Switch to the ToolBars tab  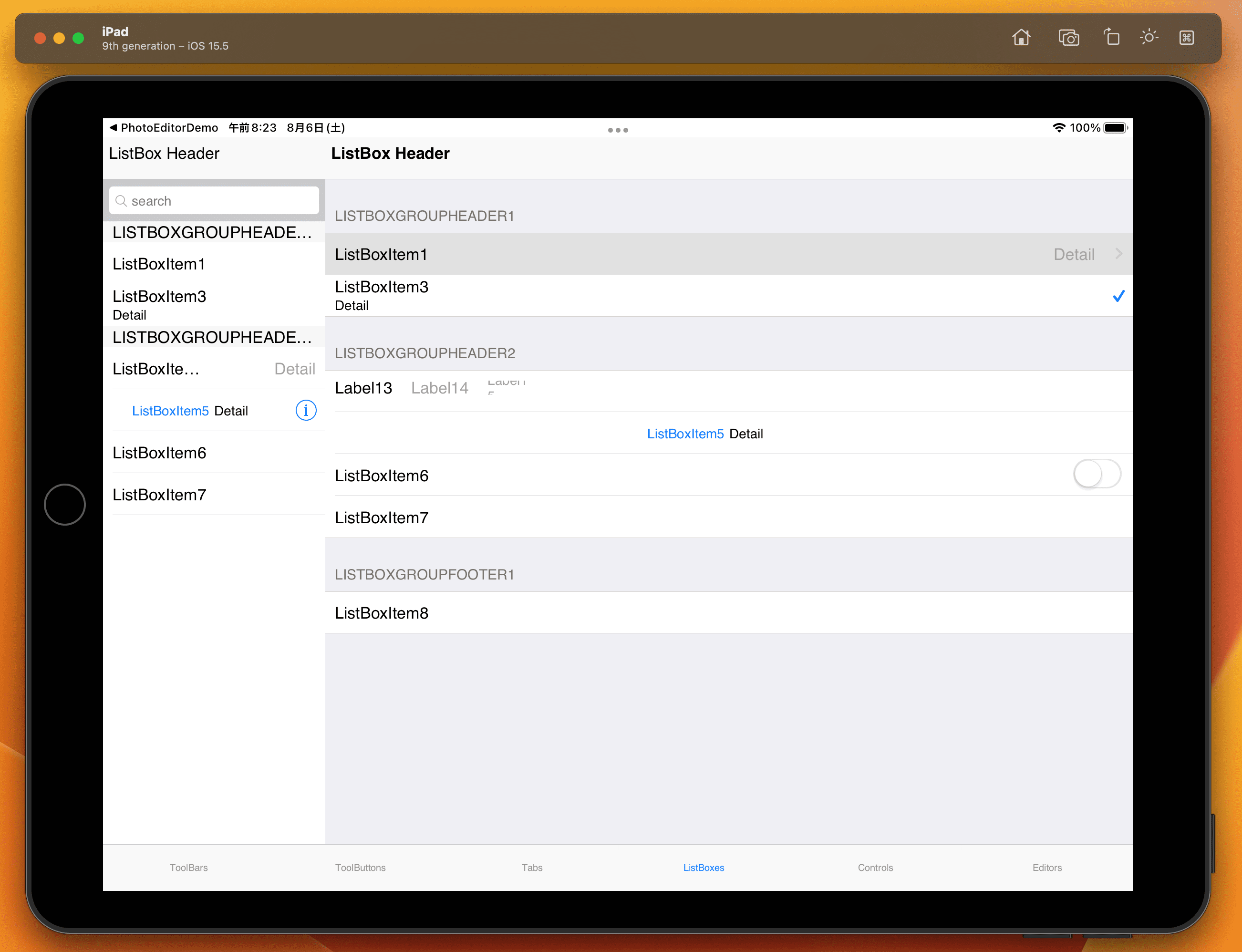coord(189,868)
